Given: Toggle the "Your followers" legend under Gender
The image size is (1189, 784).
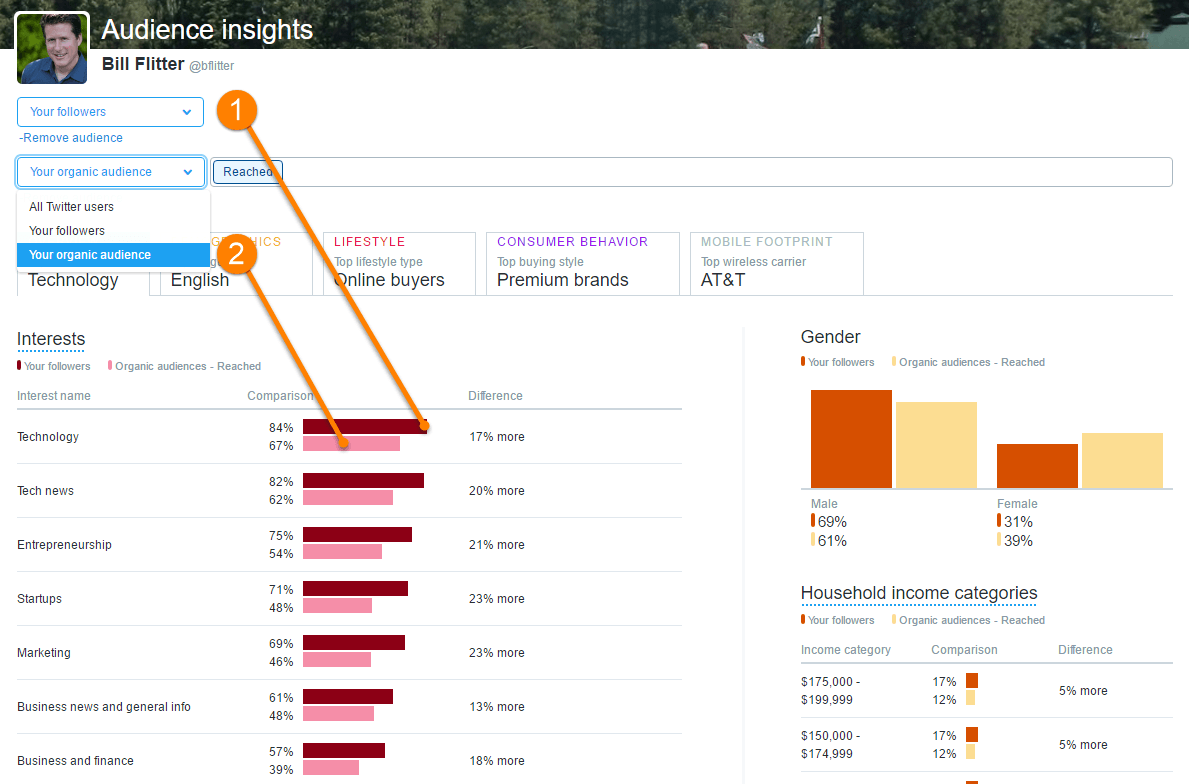Looking at the screenshot, I should (x=838, y=361).
